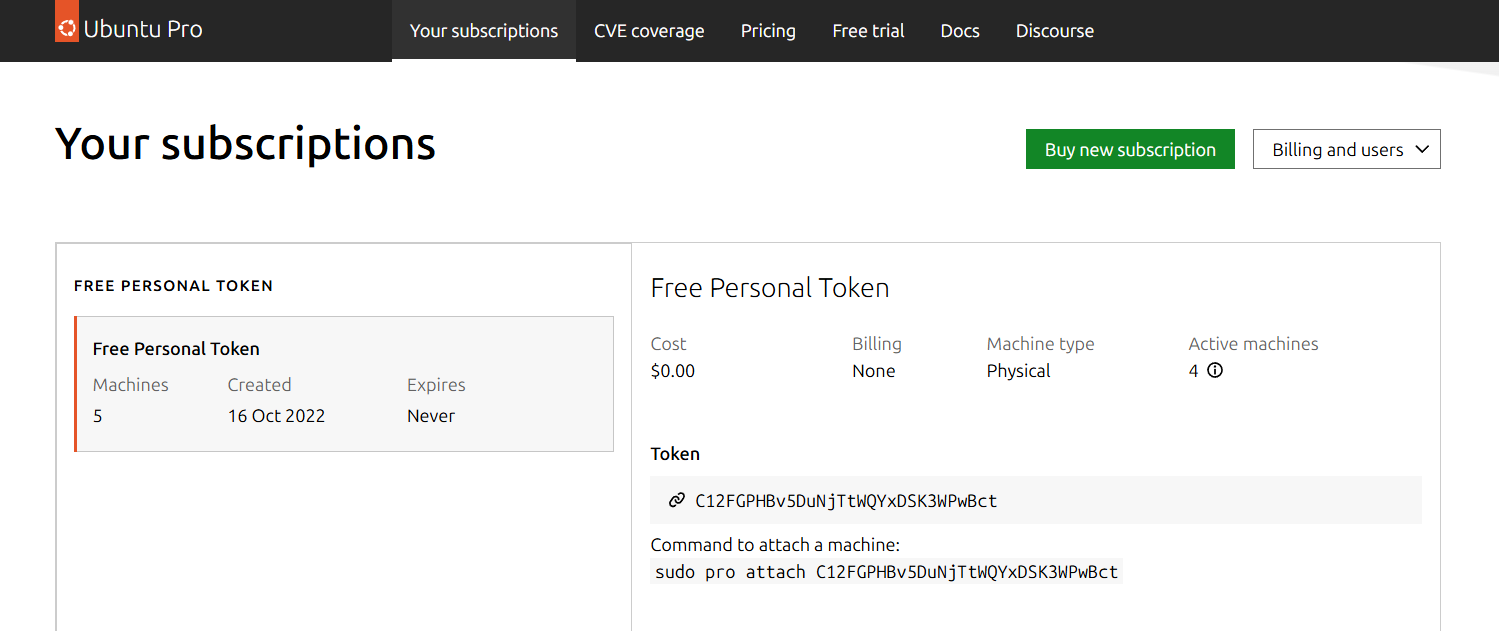Image resolution: width=1499 pixels, height=631 pixels.
Task: Click the token string in the Token field
Action: click(846, 501)
